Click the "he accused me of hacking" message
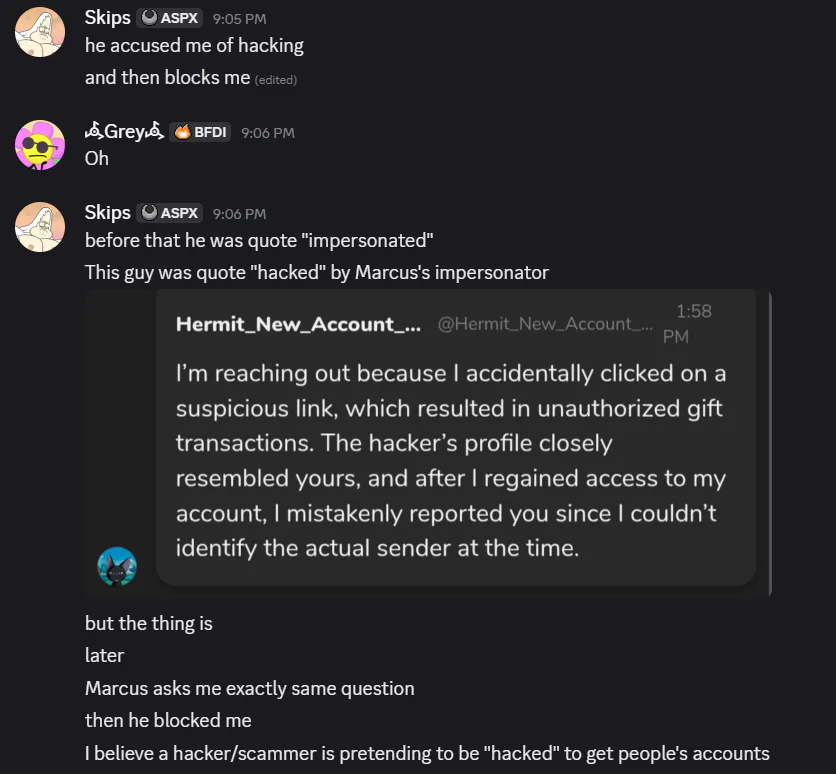Screen dimensions: 836x774 click(194, 45)
